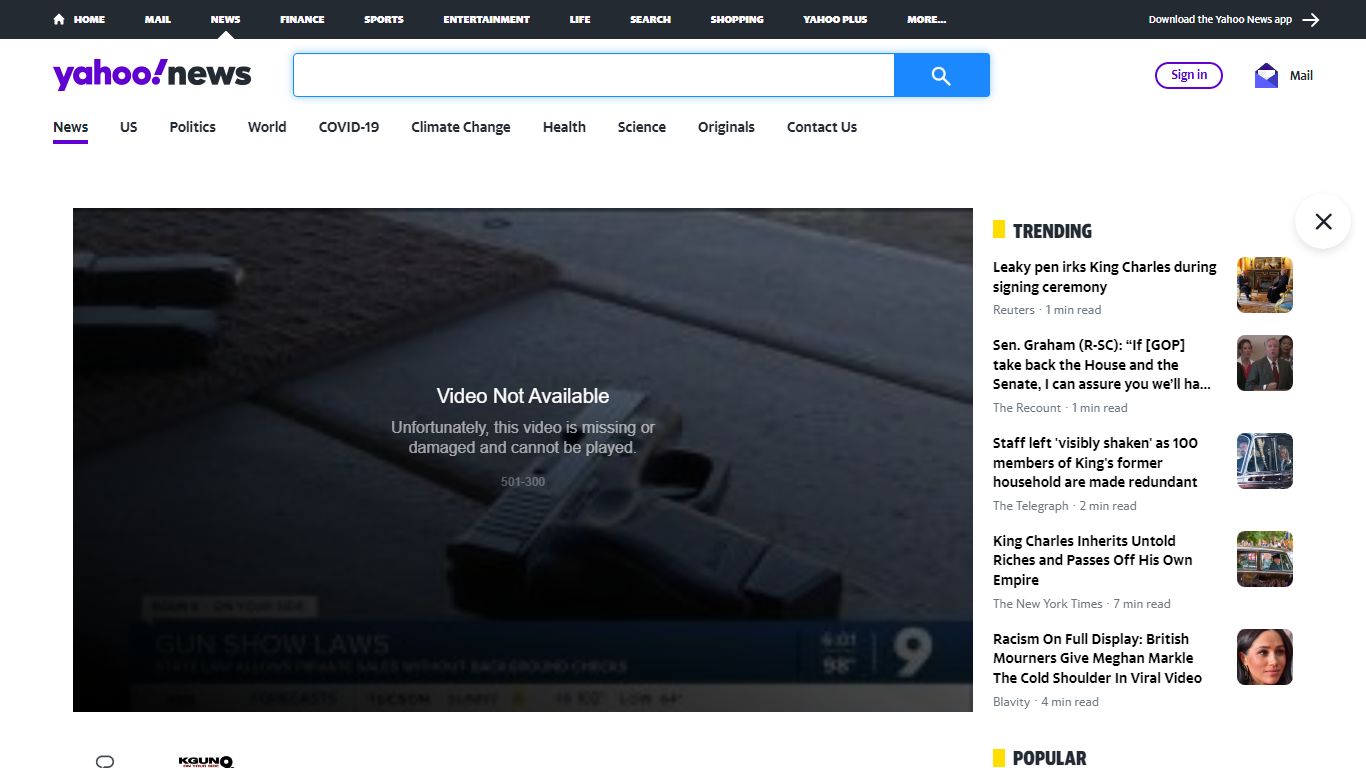Image resolution: width=1366 pixels, height=768 pixels.
Task: Click 'The Telegraph · 2 min read' text
Action: coord(1065,506)
